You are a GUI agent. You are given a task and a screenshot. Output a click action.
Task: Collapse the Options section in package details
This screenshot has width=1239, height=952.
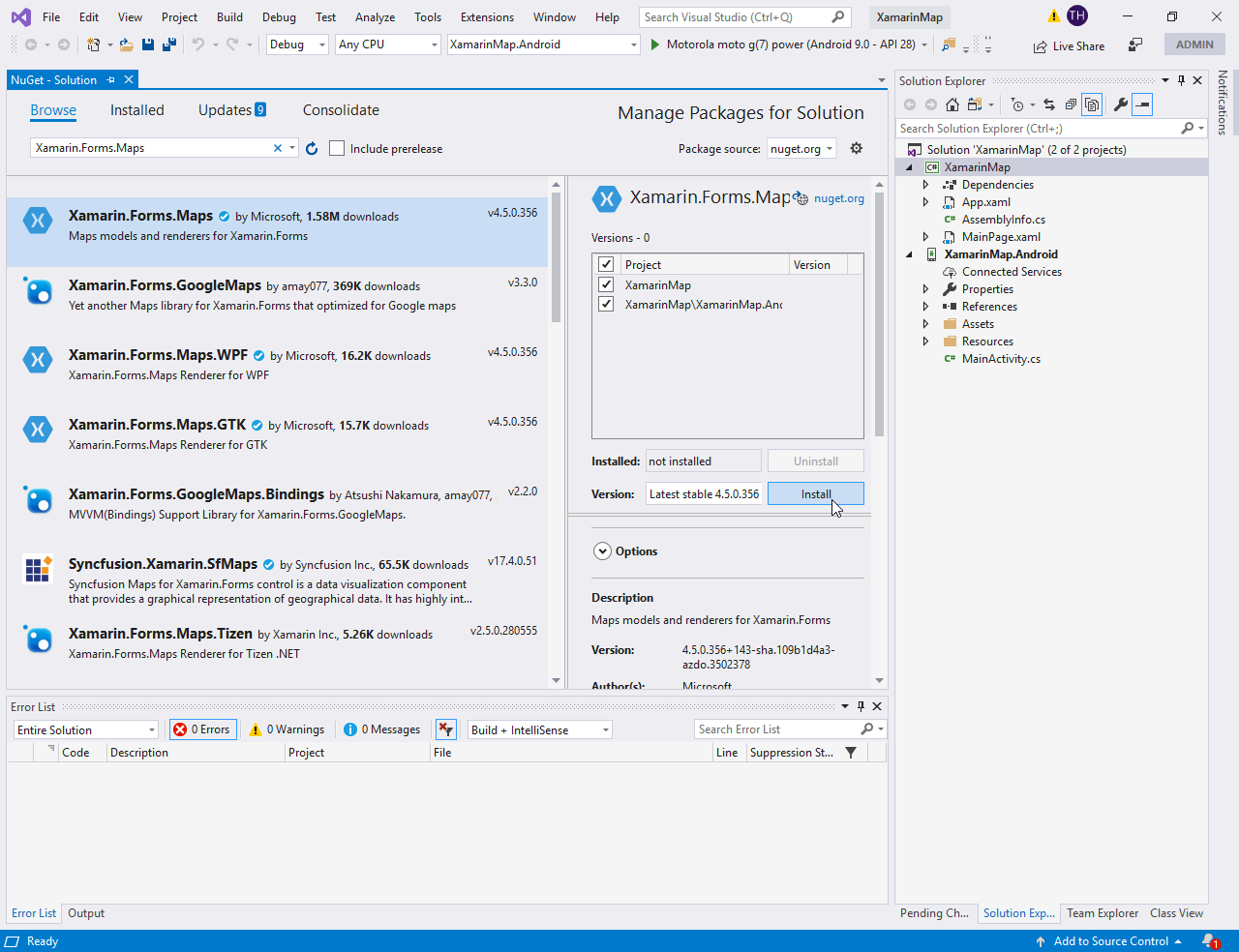tap(604, 550)
